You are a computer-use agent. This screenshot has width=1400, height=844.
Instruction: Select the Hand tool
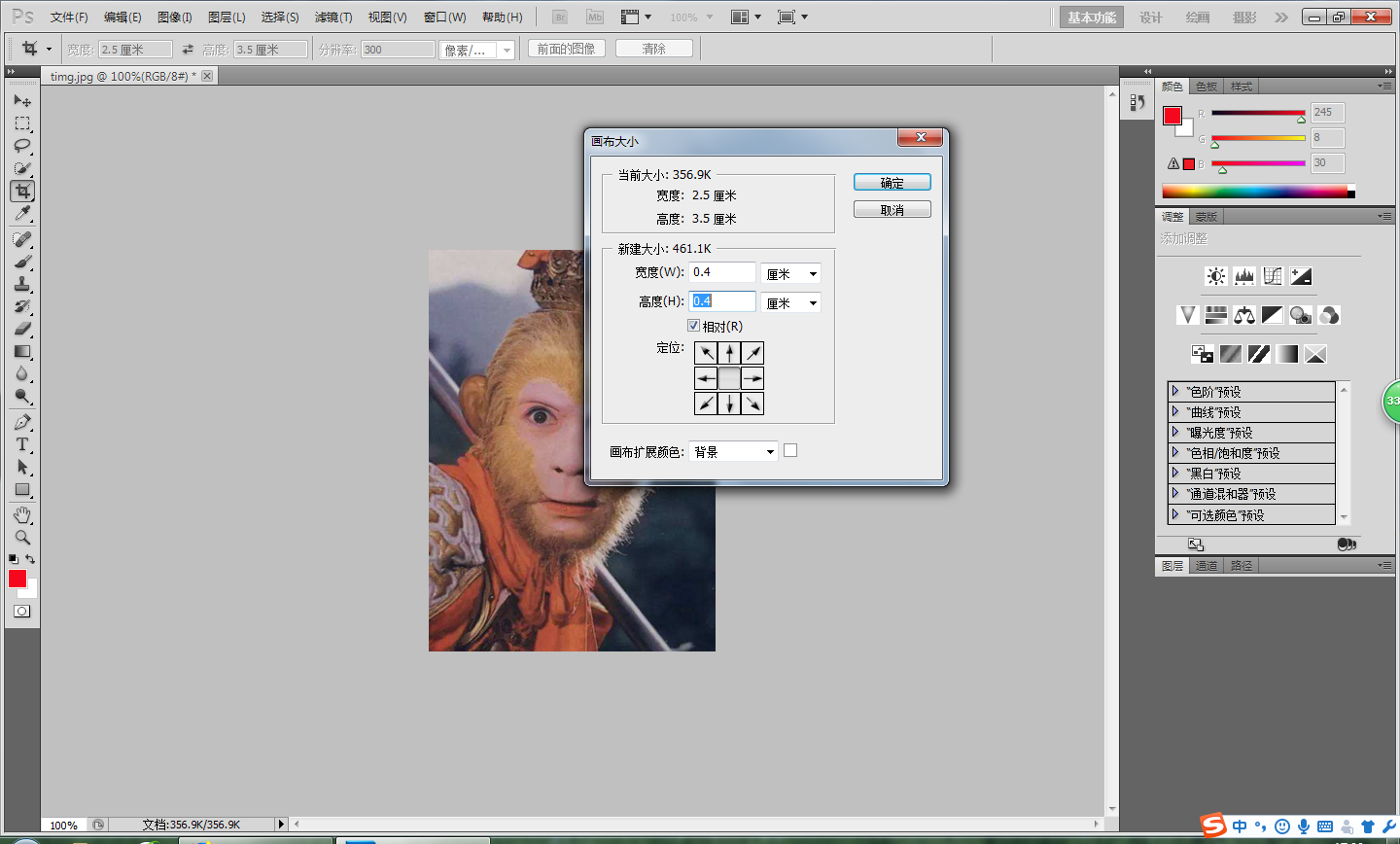pos(22,514)
